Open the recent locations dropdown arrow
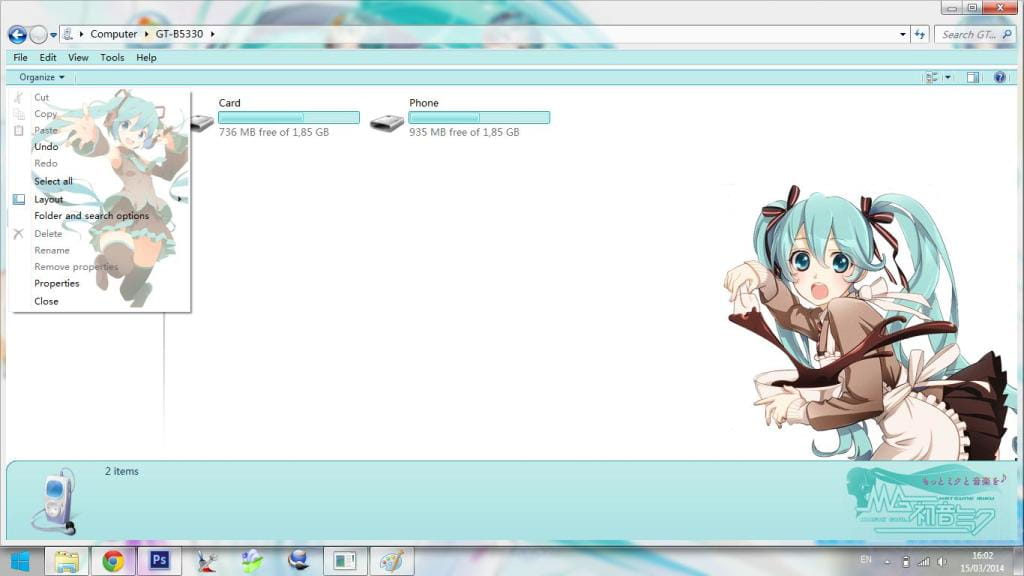The width and height of the screenshot is (1024, 576). coord(53,35)
